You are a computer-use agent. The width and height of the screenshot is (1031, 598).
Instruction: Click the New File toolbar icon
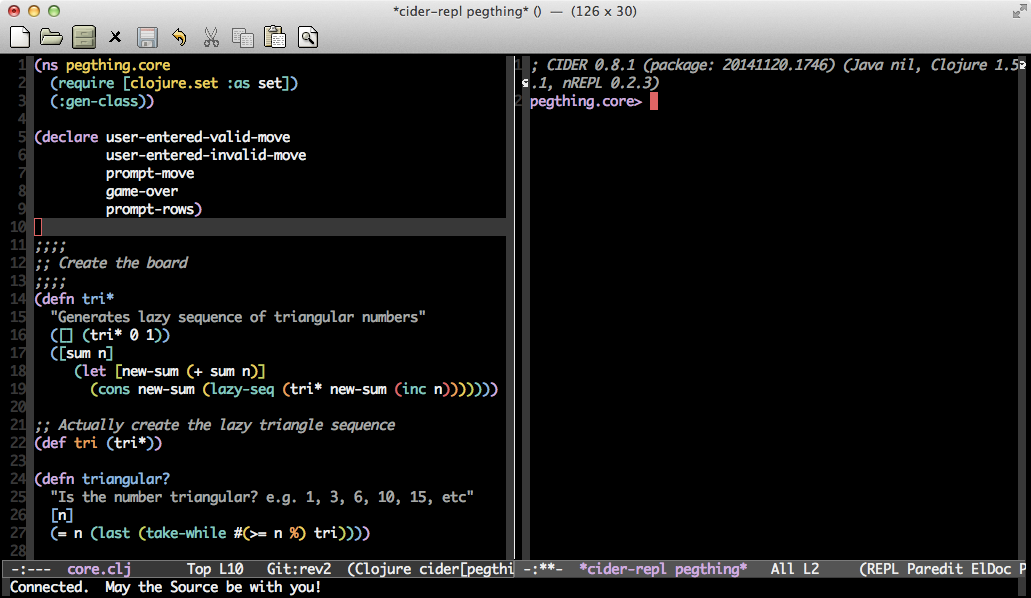(x=19, y=38)
